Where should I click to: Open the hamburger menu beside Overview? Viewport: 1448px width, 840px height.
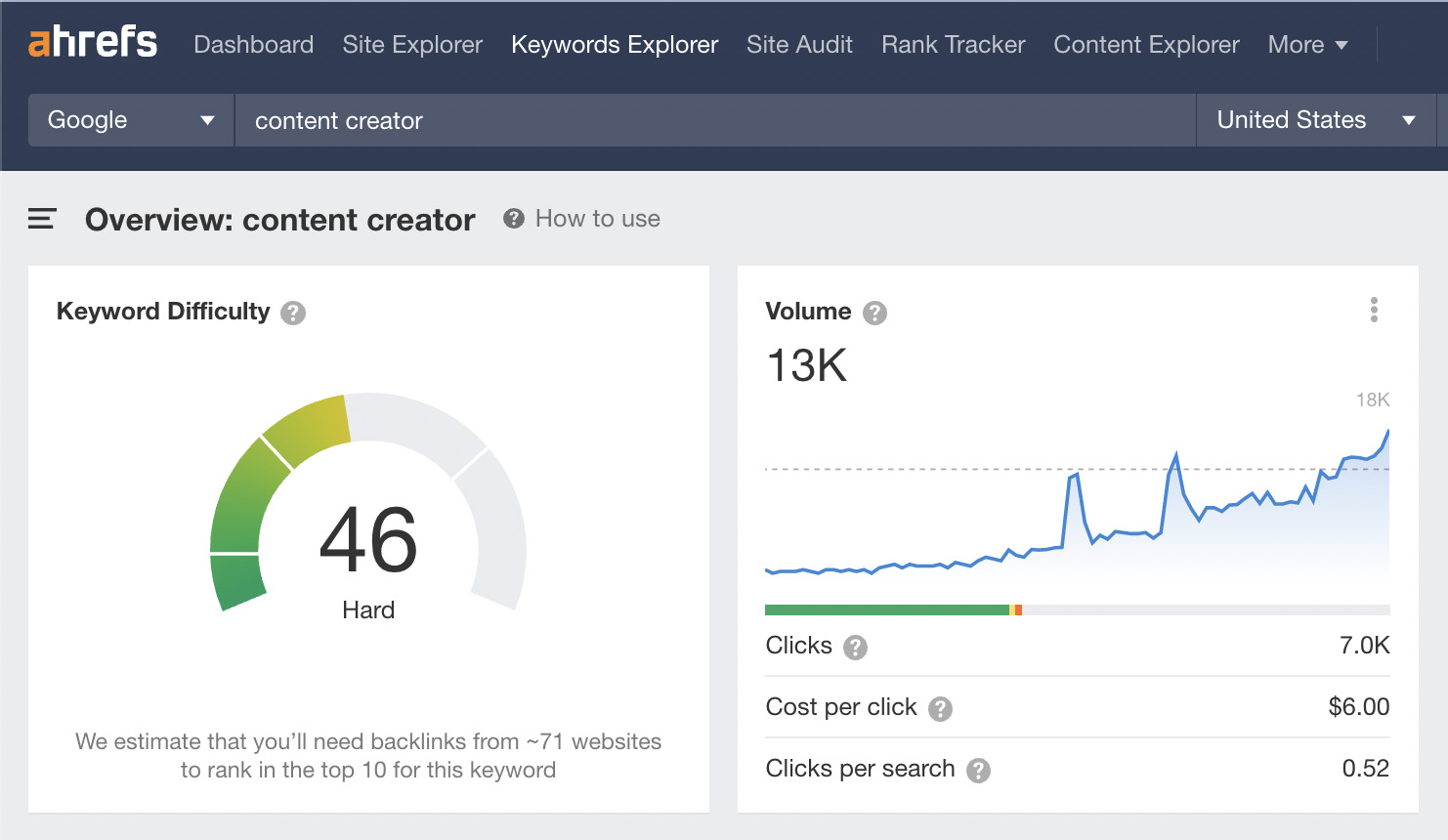tap(41, 219)
